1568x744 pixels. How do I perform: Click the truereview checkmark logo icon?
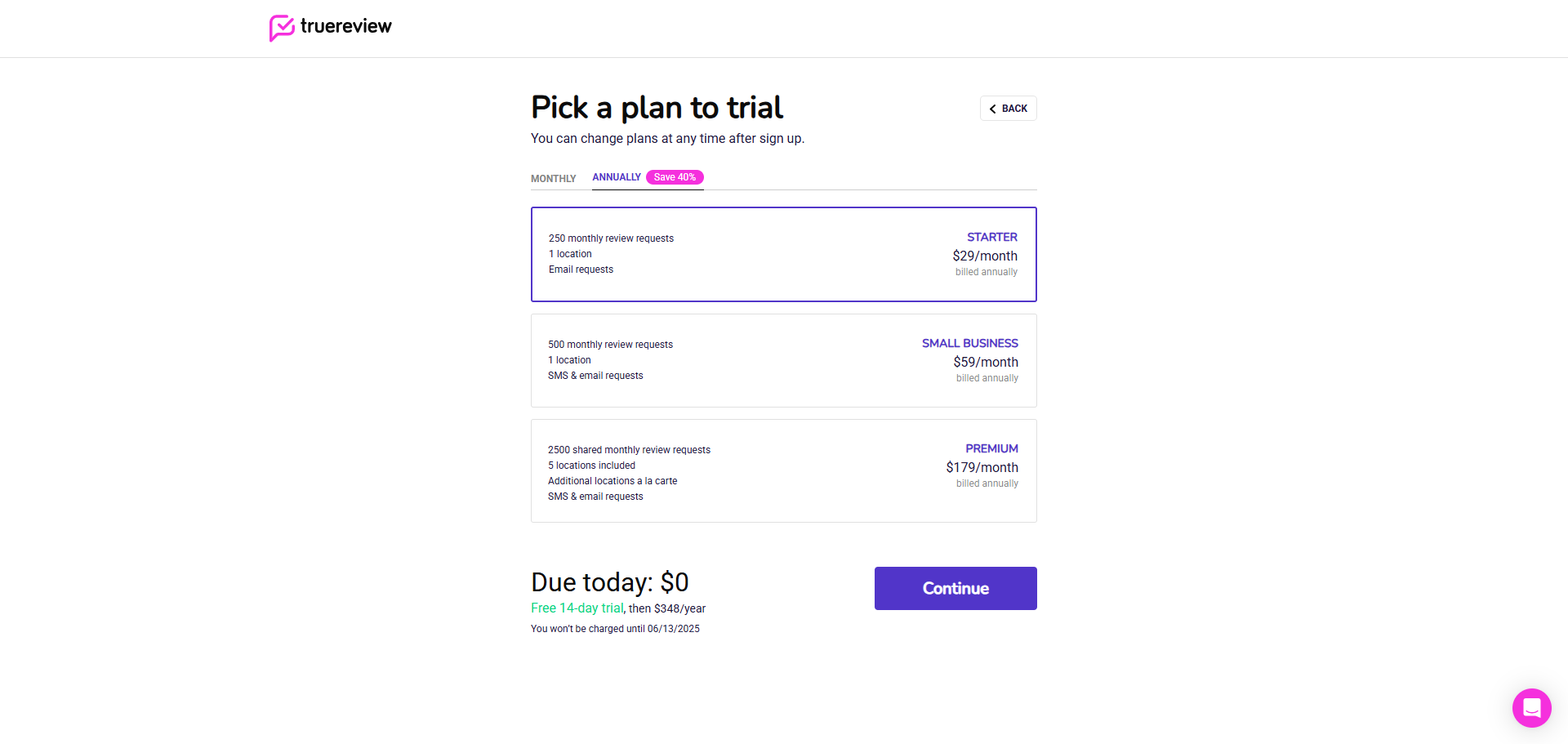(282, 28)
